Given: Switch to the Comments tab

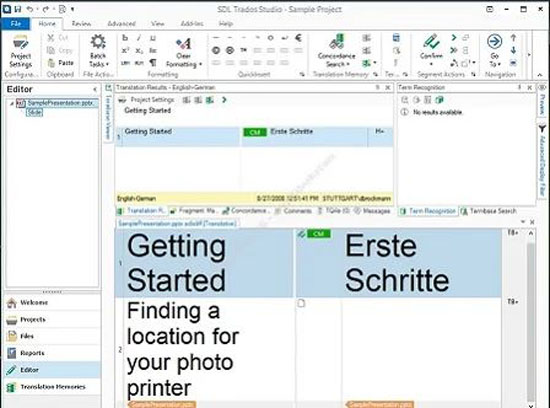Looking at the screenshot, I should point(294,211).
